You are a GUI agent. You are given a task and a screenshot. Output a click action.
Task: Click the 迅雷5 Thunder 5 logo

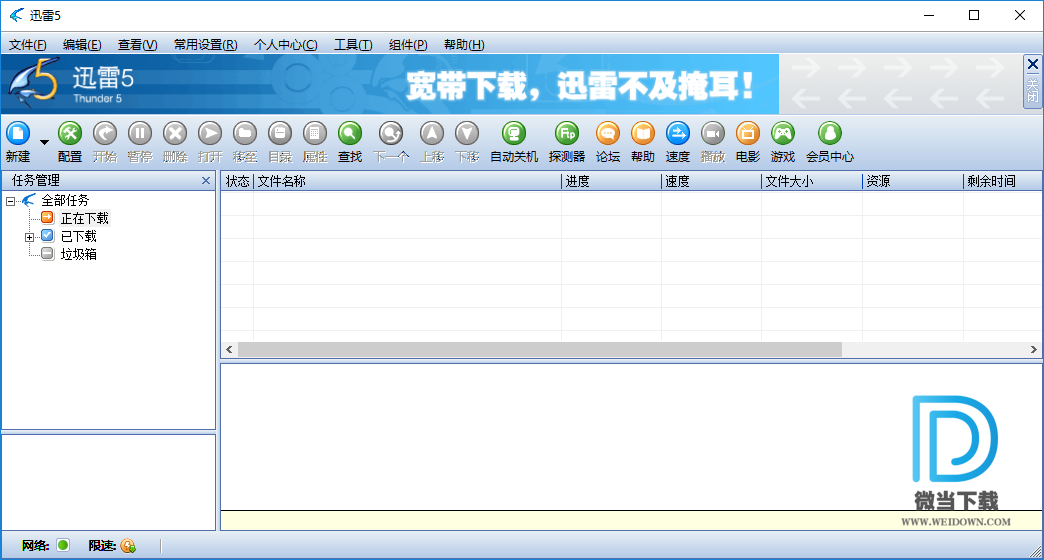[x=71, y=83]
